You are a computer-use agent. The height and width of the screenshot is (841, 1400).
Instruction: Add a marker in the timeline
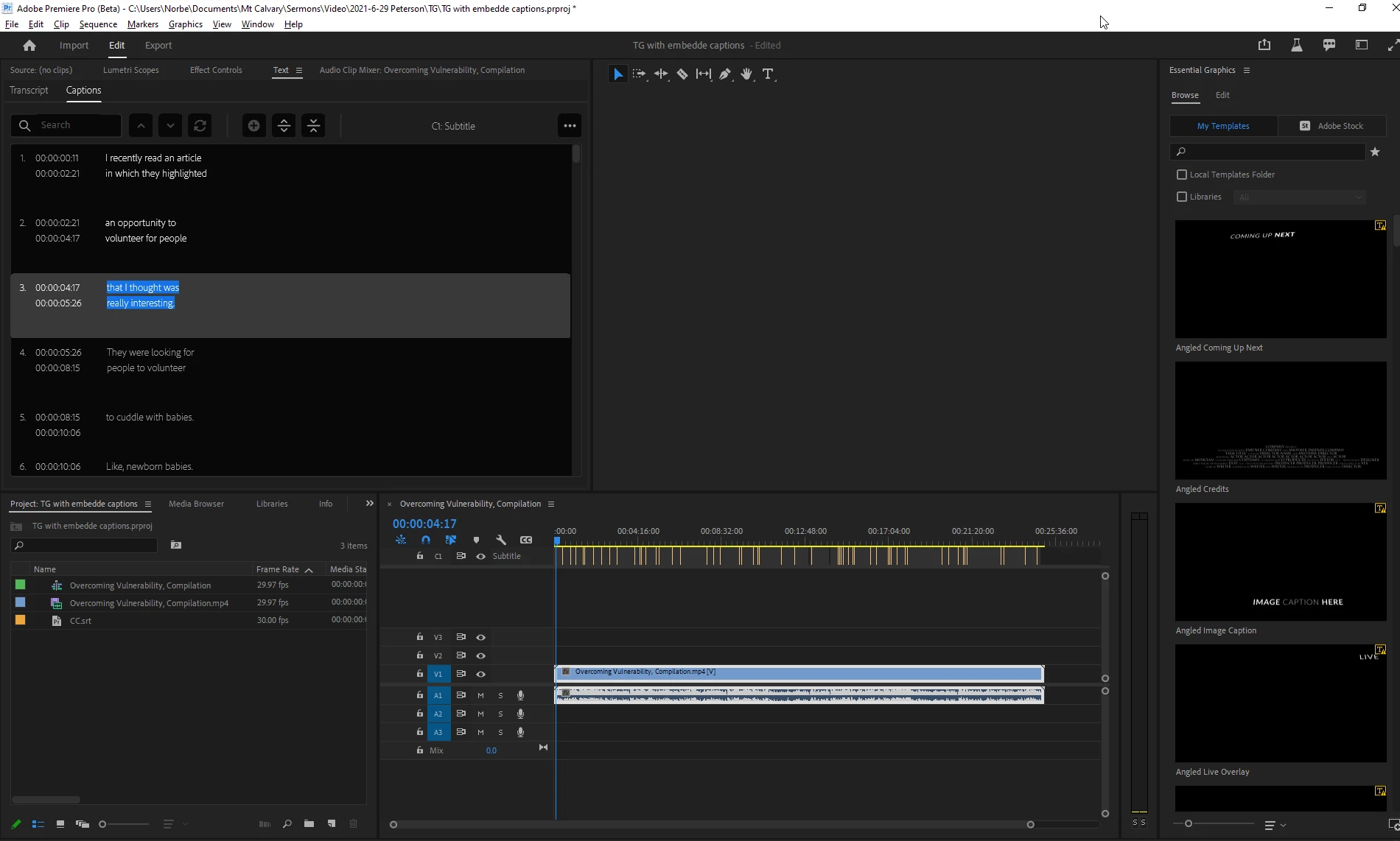pos(476,540)
